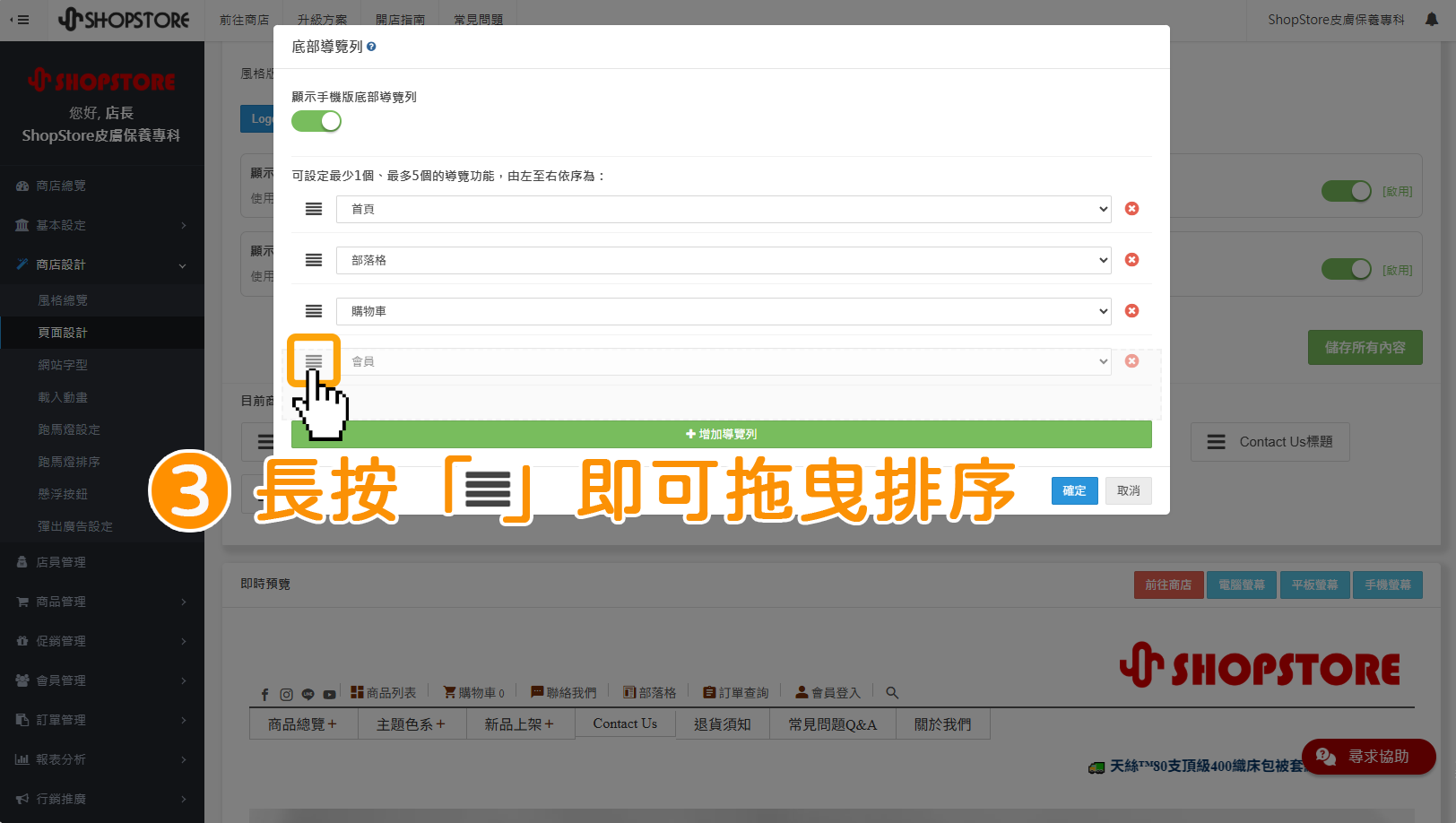Open 商店總覽 in sidebar
The image size is (1456, 823).
tap(102, 186)
